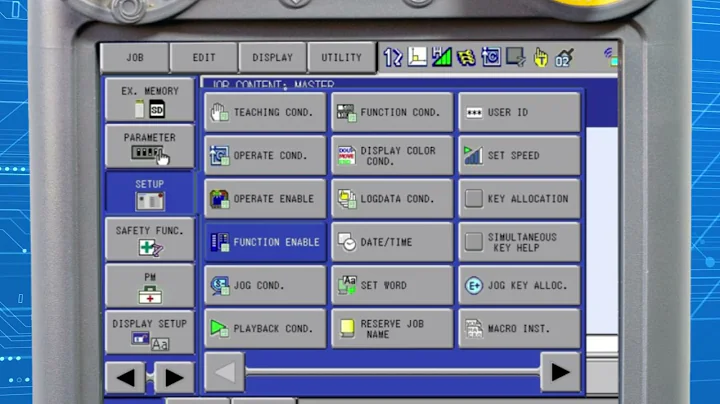Image resolution: width=720 pixels, height=404 pixels.
Task: Open the UTILITY menu
Action: click(x=341, y=58)
